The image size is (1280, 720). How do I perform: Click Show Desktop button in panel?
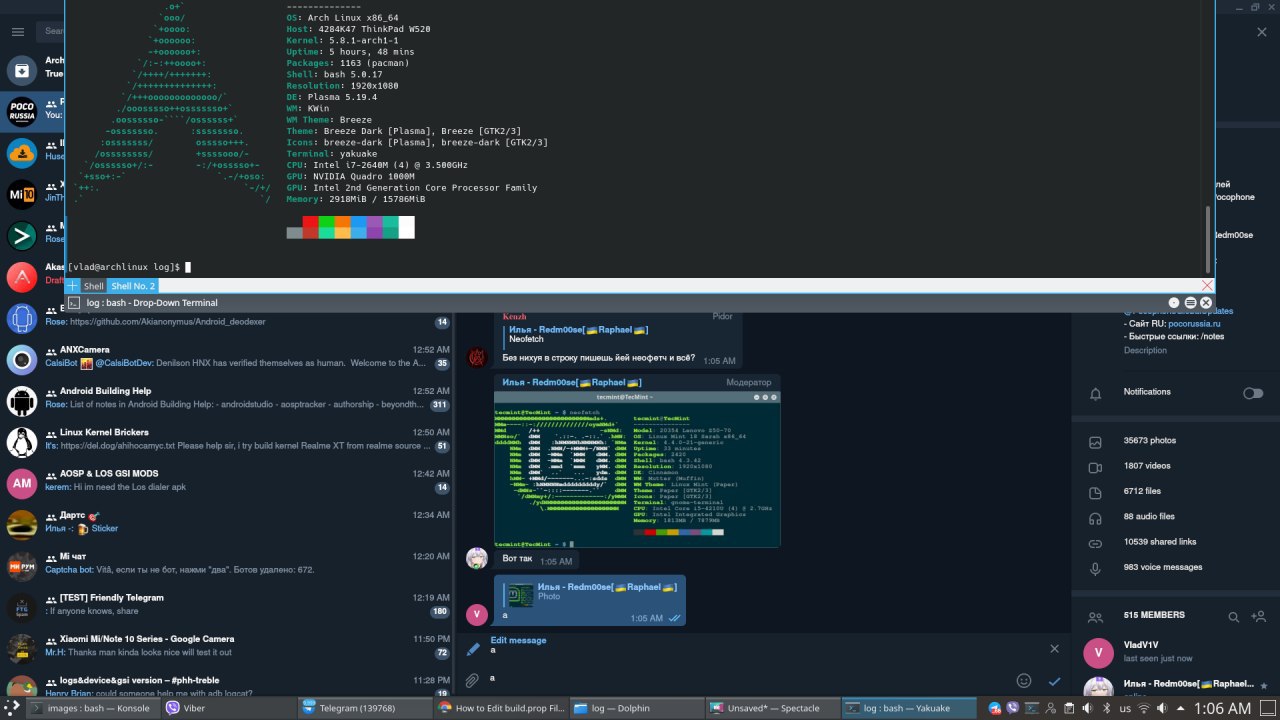coord(1268,708)
